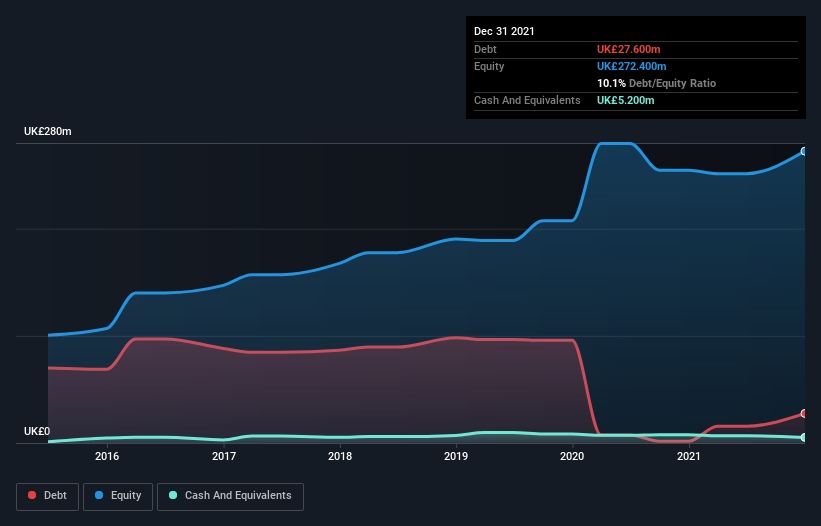Image resolution: width=821 pixels, height=526 pixels.
Task: Click the Cash And Equivalents tooltip label
Action: 527,100
